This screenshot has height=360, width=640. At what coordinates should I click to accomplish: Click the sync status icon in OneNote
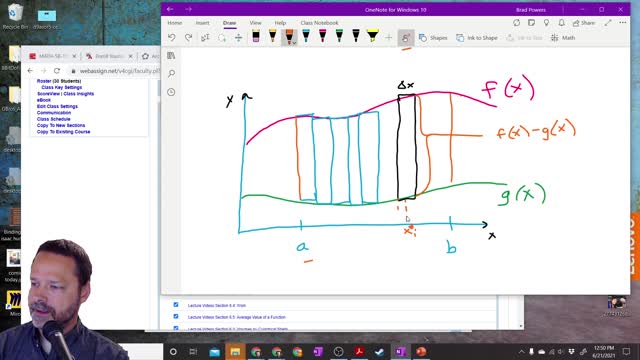[x=516, y=23]
